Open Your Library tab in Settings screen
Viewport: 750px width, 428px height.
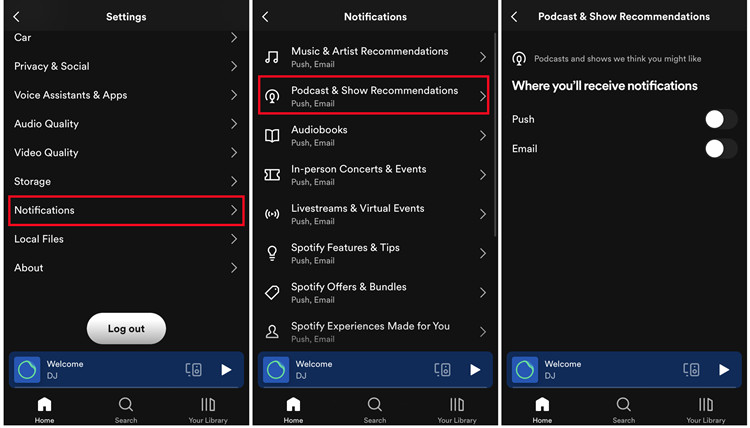208,410
